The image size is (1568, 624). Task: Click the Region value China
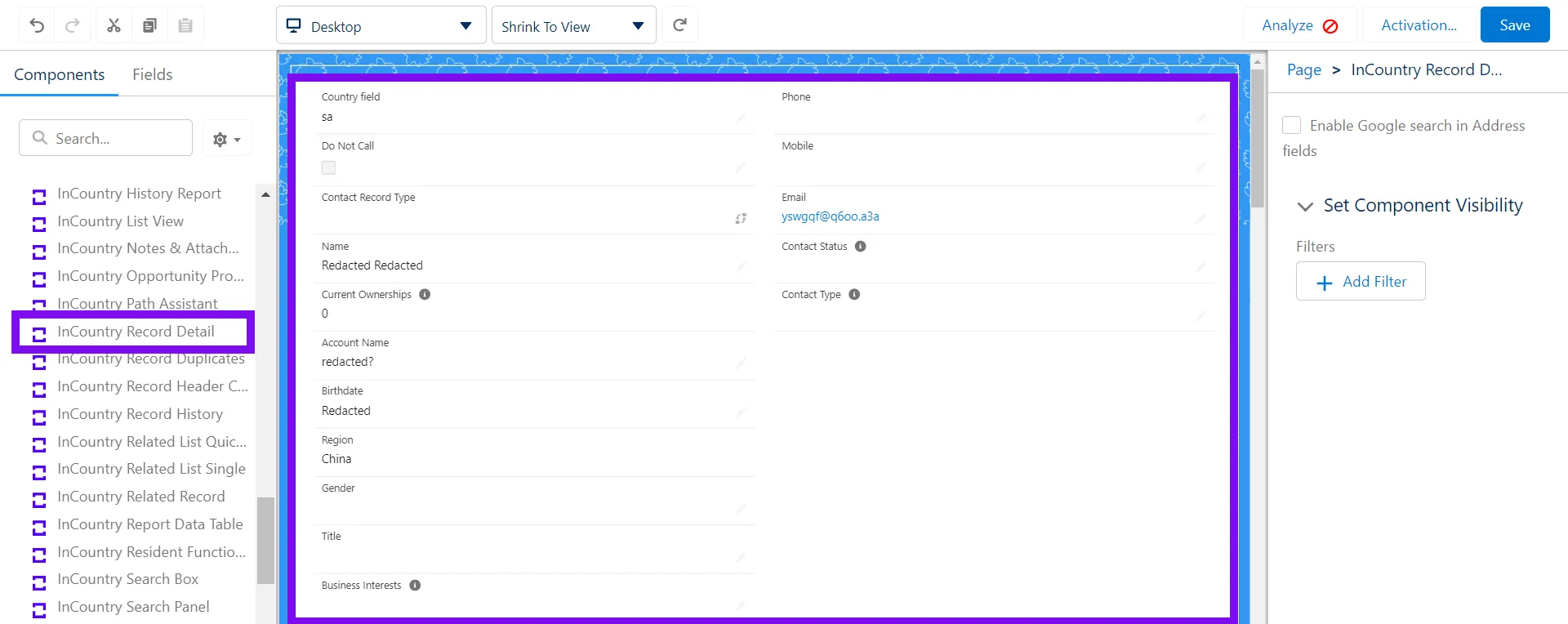(x=336, y=459)
